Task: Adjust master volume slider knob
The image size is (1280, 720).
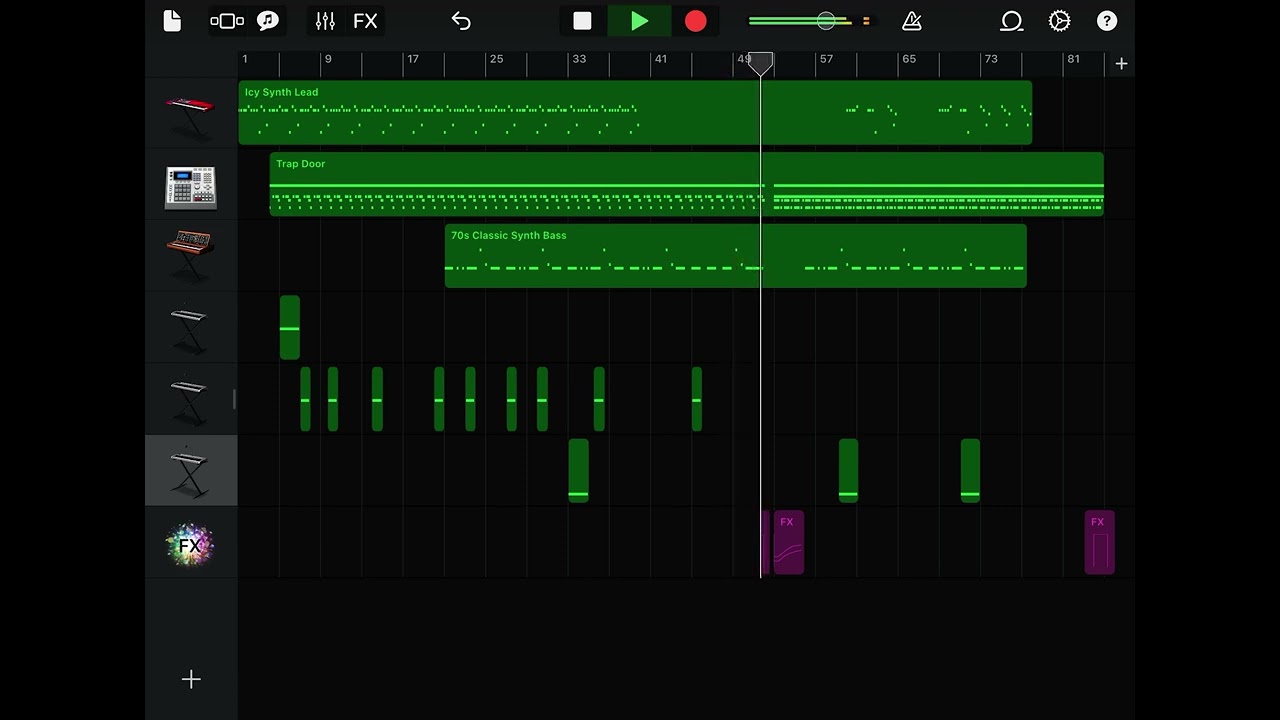Action: (826, 21)
